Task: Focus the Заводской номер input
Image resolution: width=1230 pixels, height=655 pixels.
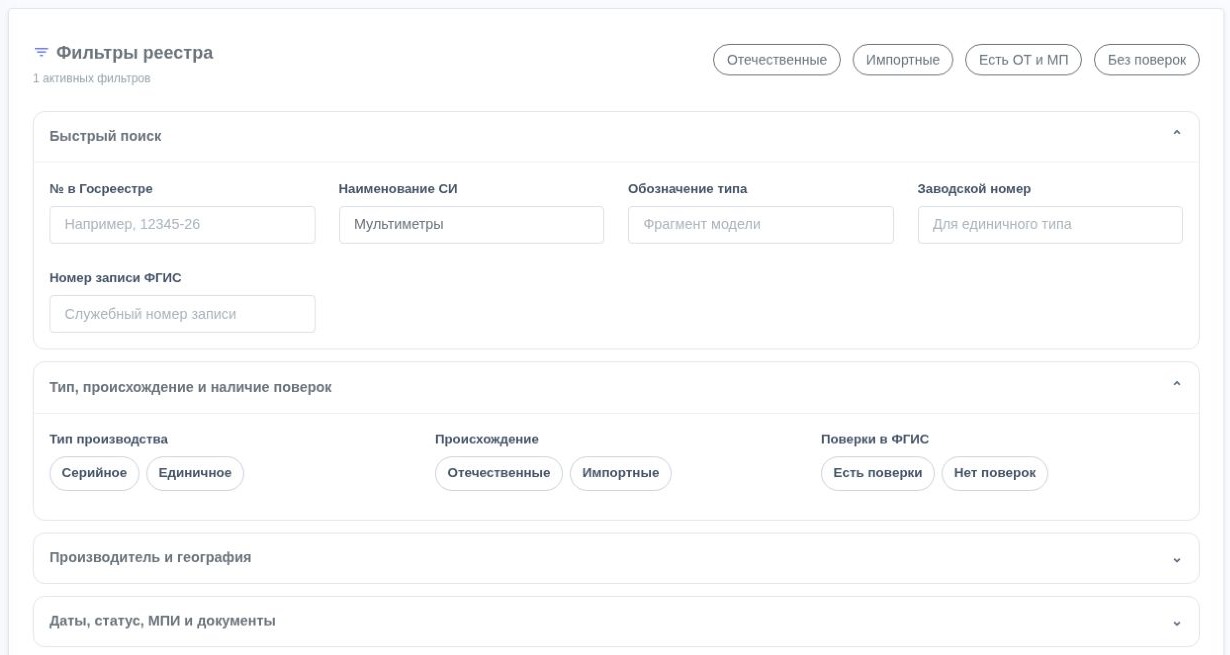Action: 1050,225
